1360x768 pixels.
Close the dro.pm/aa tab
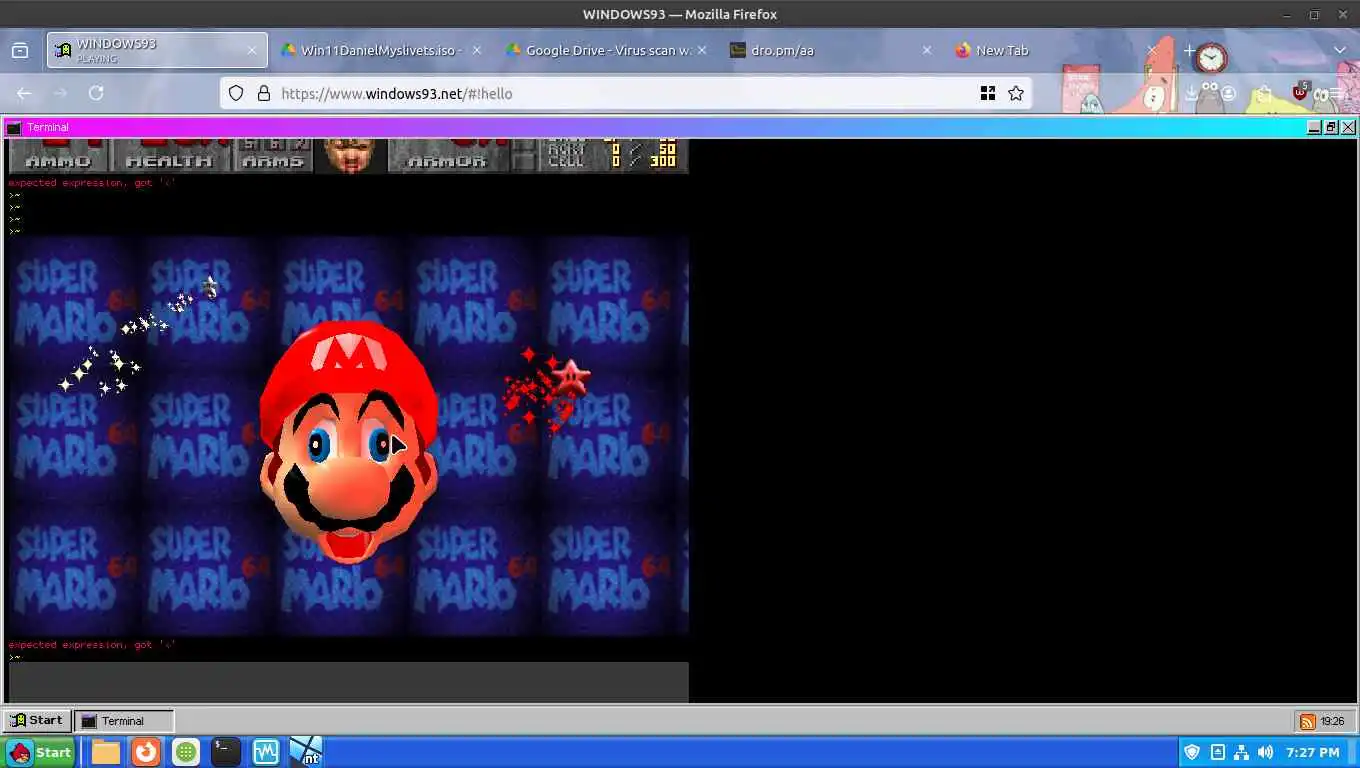click(x=927, y=50)
